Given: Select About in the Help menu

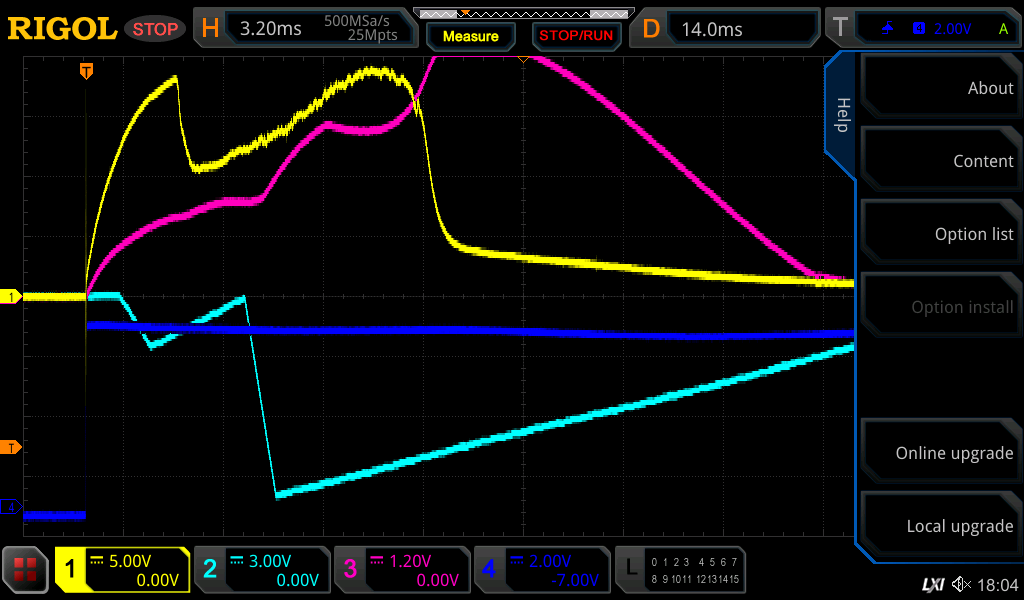Looking at the screenshot, I should coord(940,88).
